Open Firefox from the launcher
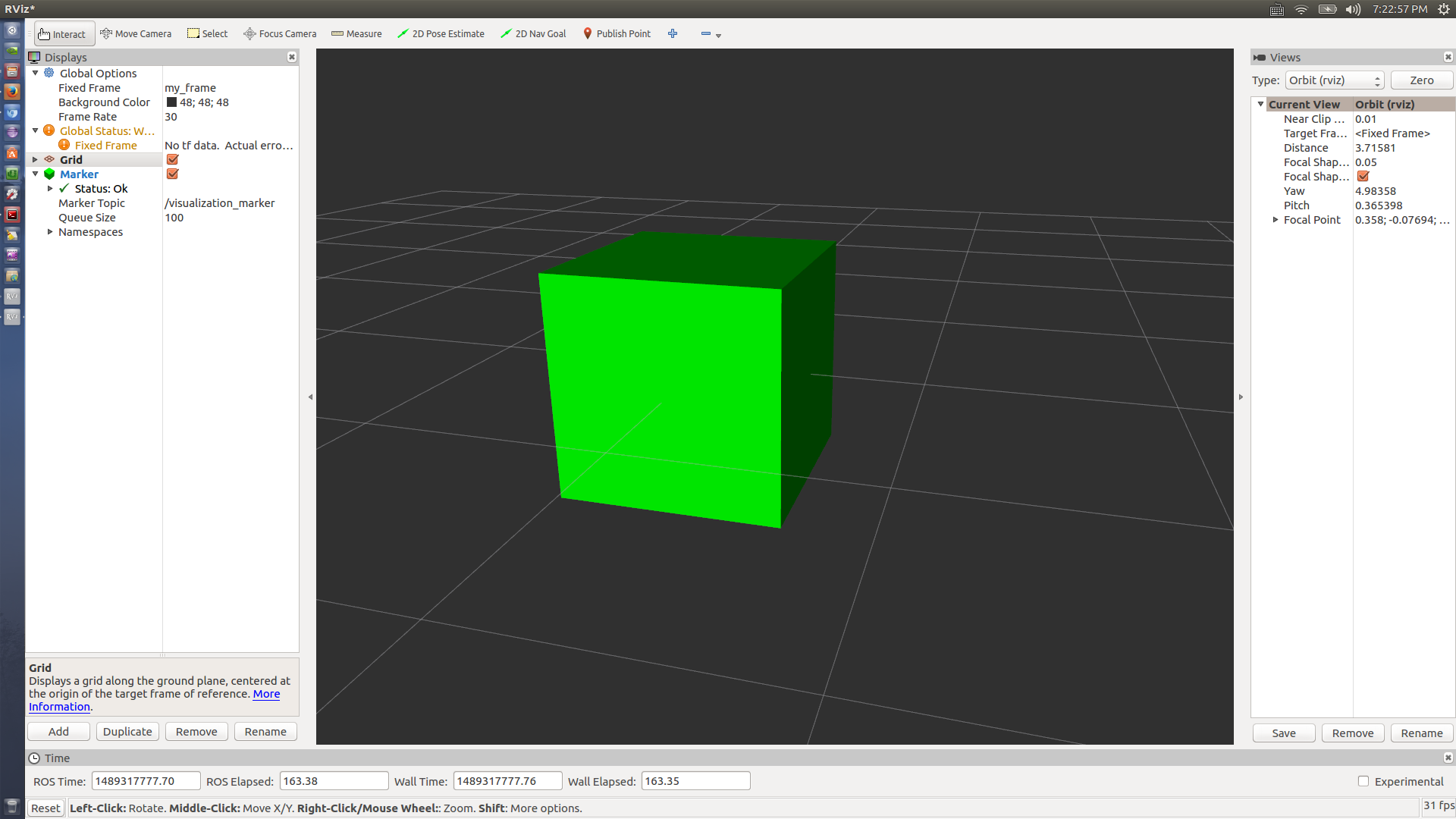Viewport: 1456px width, 819px height. pos(12,92)
